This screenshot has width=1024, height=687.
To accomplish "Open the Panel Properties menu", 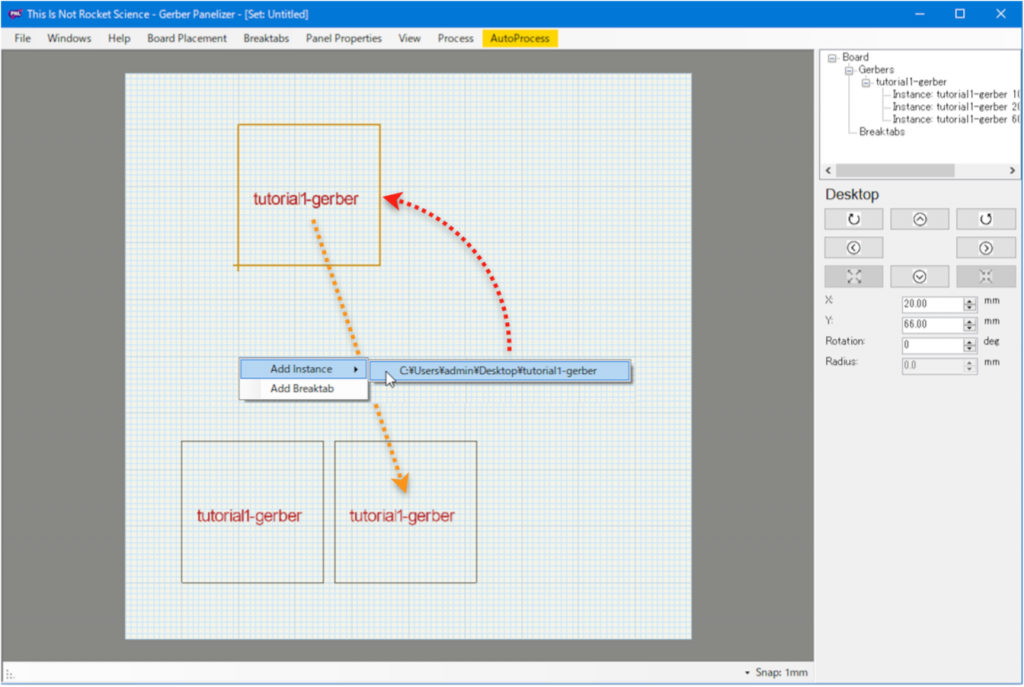I will pos(344,39).
